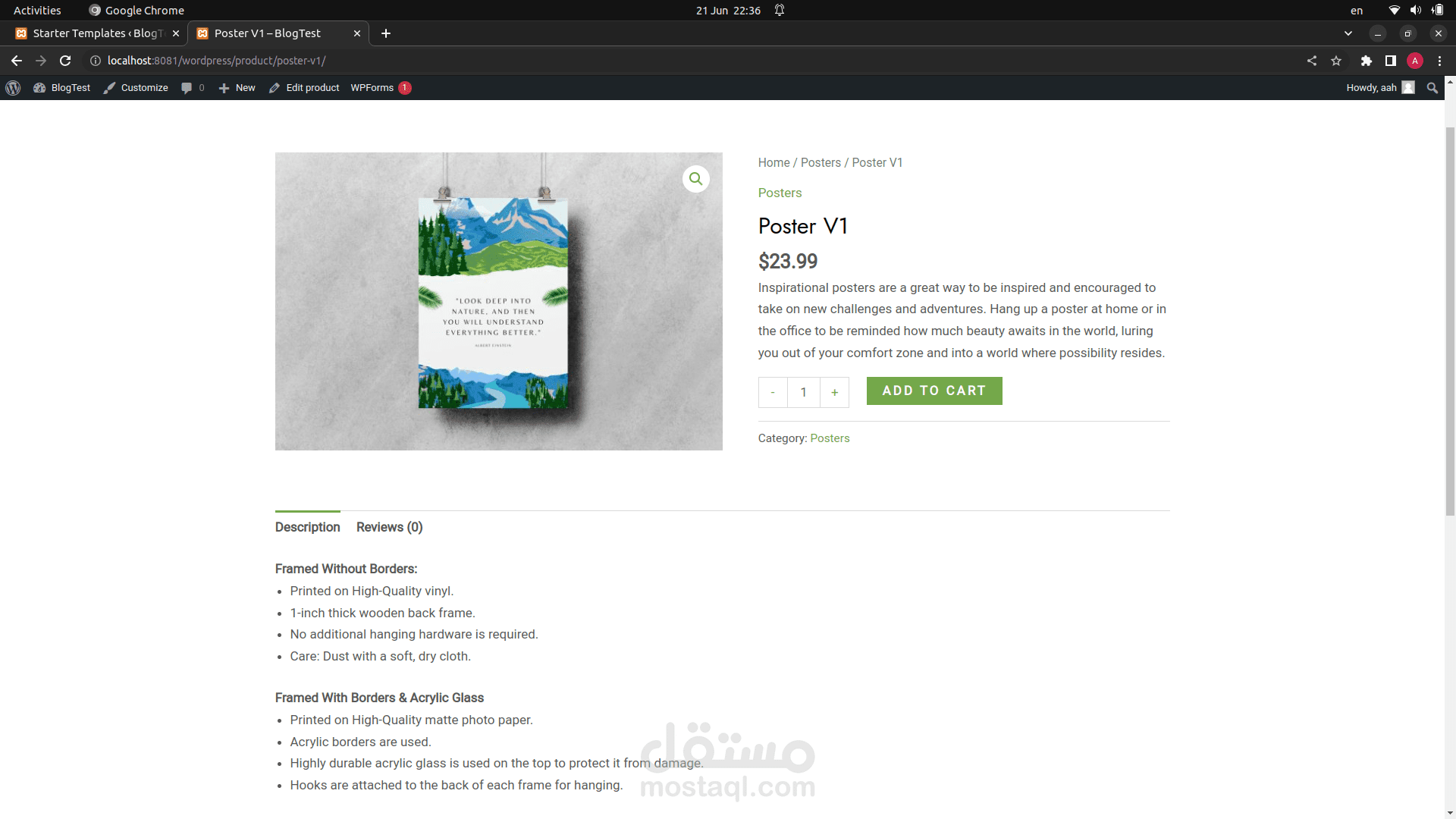Expand the tab search chevron

(1348, 33)
